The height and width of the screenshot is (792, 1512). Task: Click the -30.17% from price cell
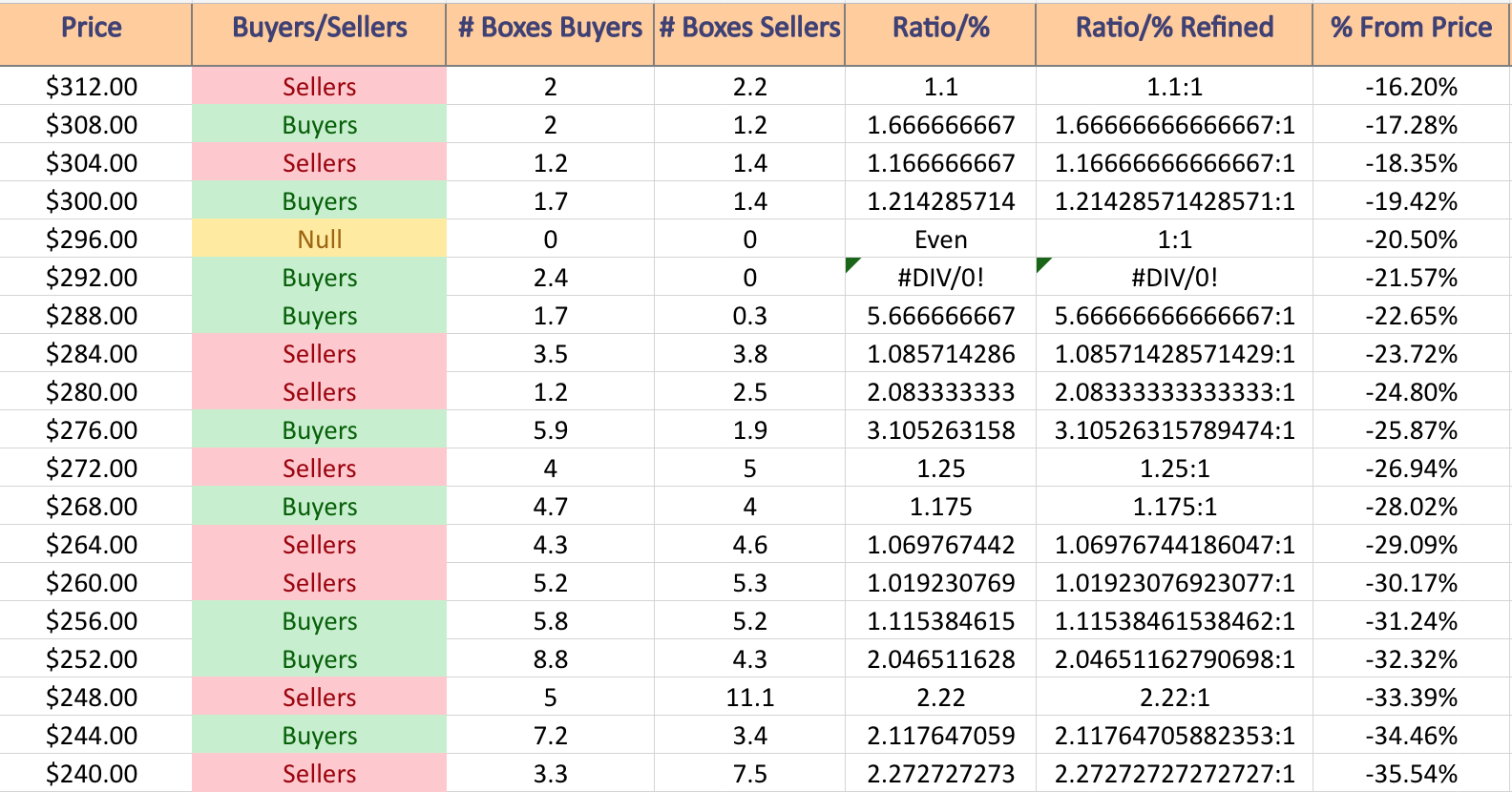1411,583
